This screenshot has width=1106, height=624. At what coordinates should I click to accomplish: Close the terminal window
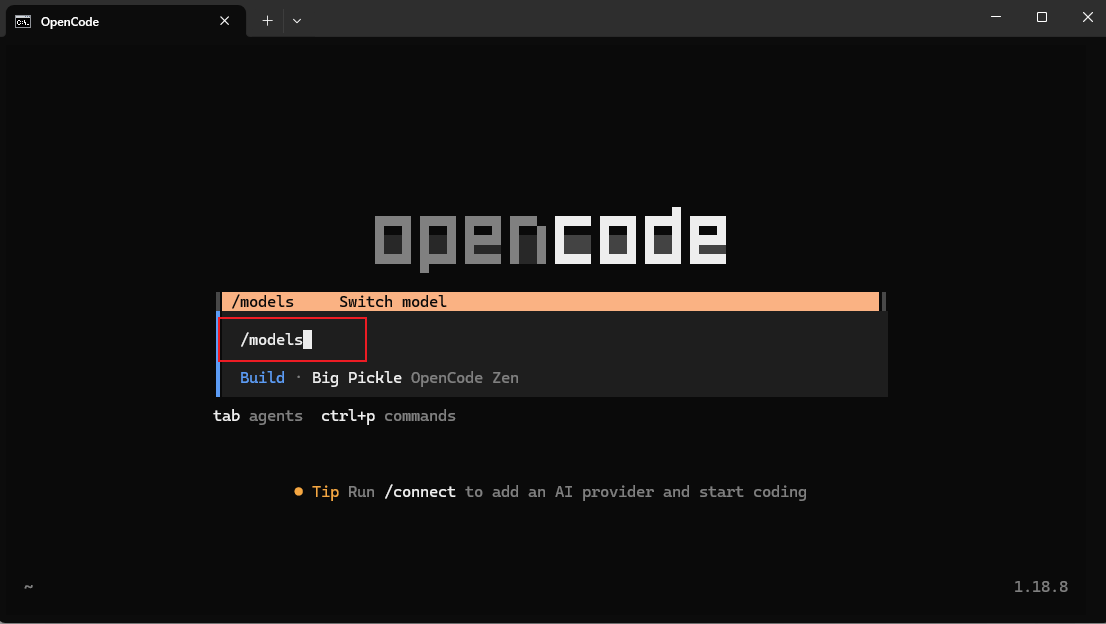click(1088, 17)
